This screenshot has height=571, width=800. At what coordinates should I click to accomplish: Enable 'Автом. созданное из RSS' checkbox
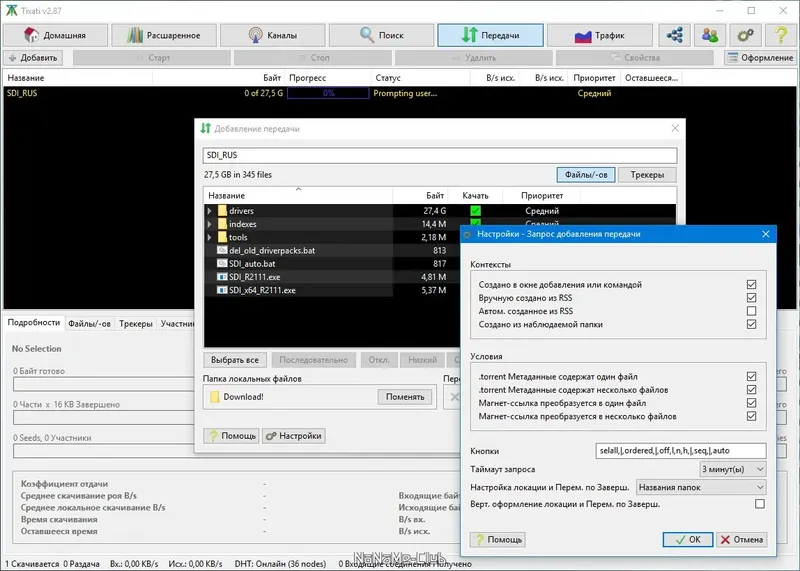[x=751, y=311]
